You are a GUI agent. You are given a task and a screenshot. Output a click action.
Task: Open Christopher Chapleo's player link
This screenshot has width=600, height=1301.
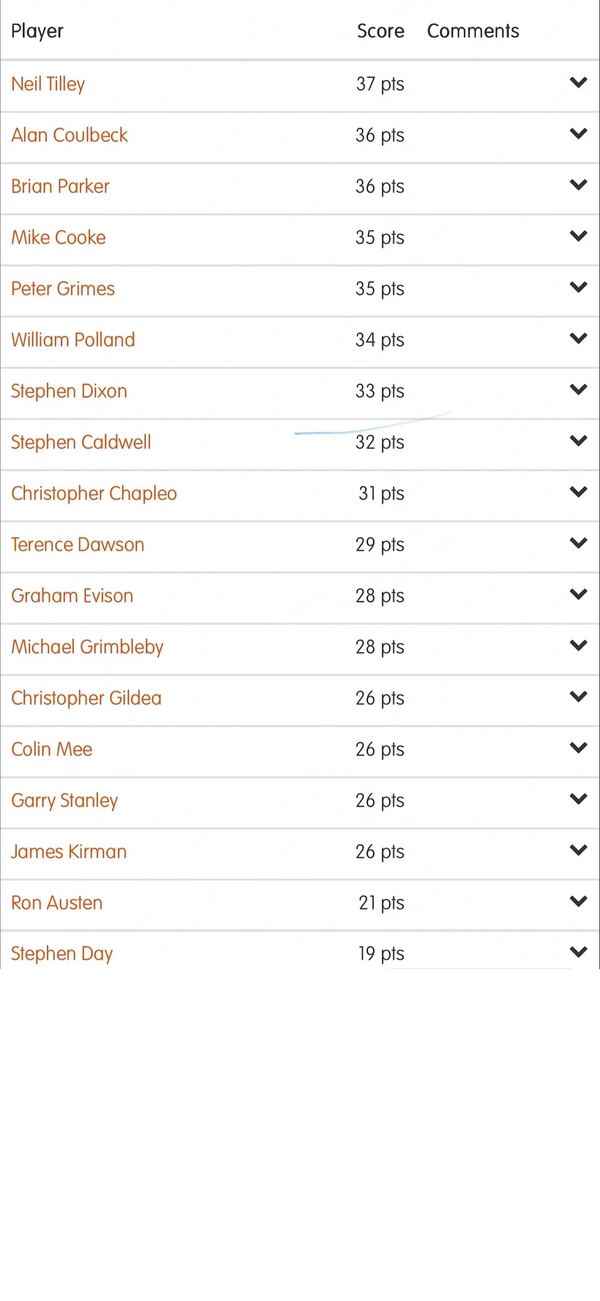(94, 493)
